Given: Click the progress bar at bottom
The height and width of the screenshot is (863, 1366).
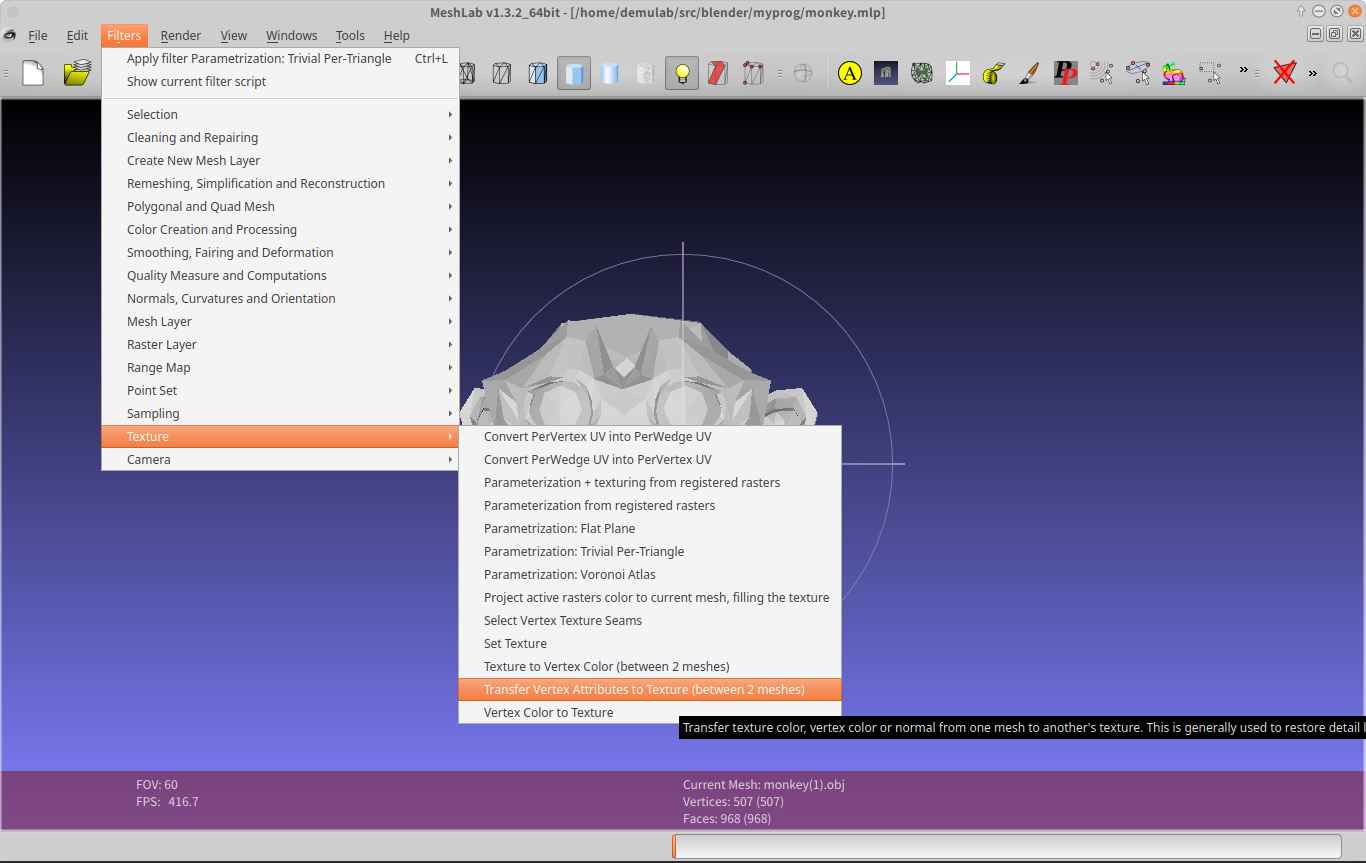Looking at the screenshot, I should coord(1007,846).
